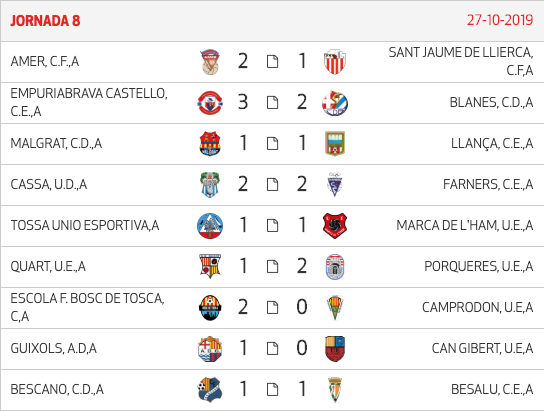Click the Llançà C.E. team crest
This screenshot has height=411, width=544.
[x=335, y=143]
